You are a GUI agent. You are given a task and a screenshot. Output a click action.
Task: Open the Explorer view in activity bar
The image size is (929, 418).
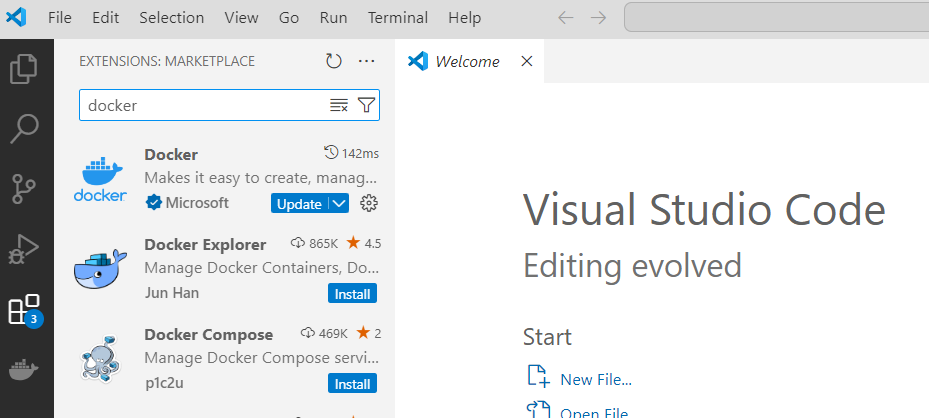click(24, 69)
